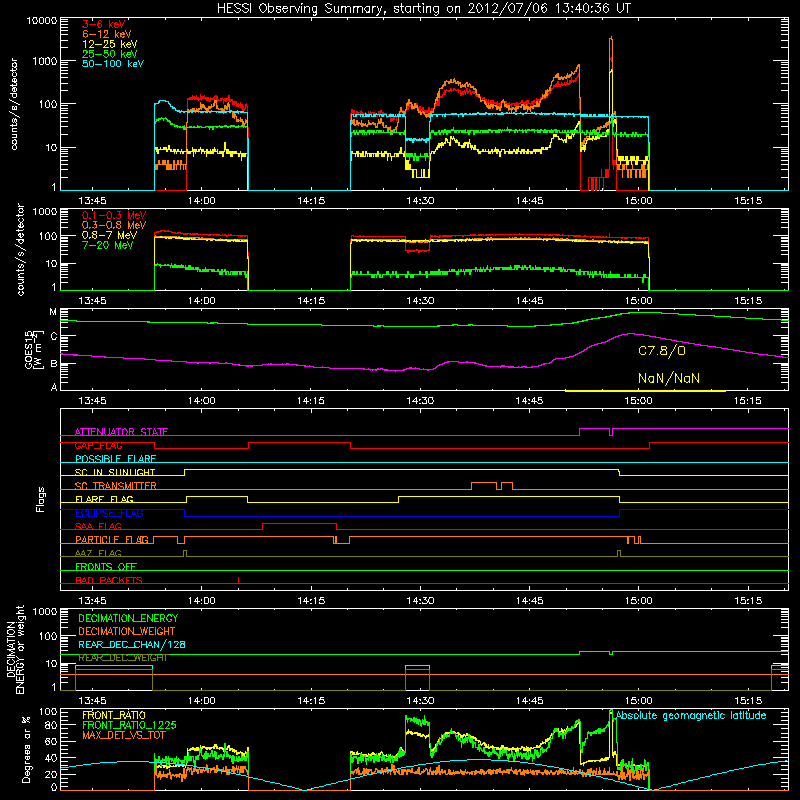The image size is (800, 800).
Task: Click the NaN/NaN annotation in GOES panel
Action: 668,379
